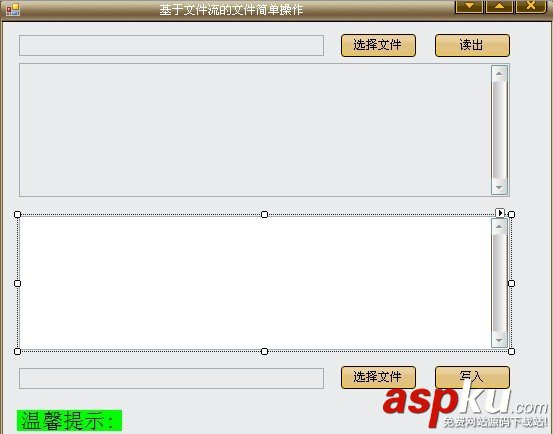Click up arrow of white text box scrollbar
553x434 pixels.
click(x=499, y=227)
